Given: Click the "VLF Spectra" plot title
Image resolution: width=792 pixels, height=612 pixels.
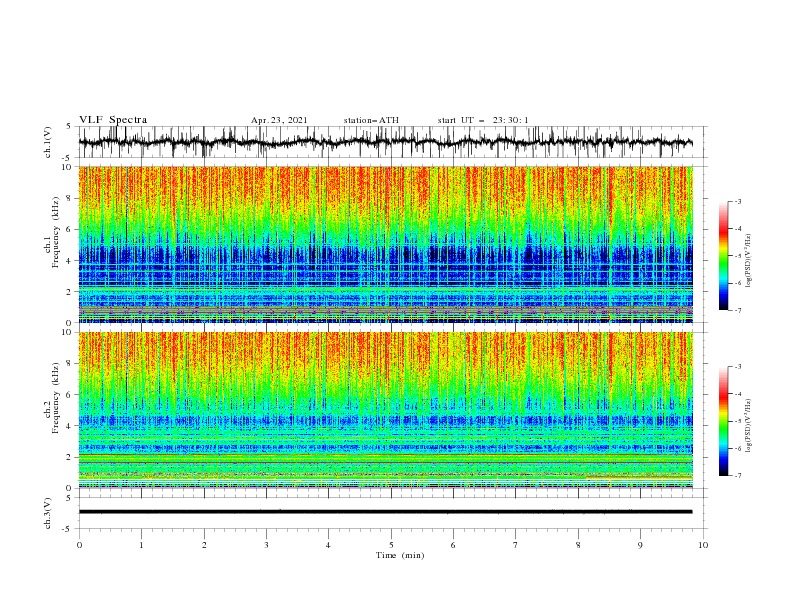Looking at the screenshot, I should point(113,120).
